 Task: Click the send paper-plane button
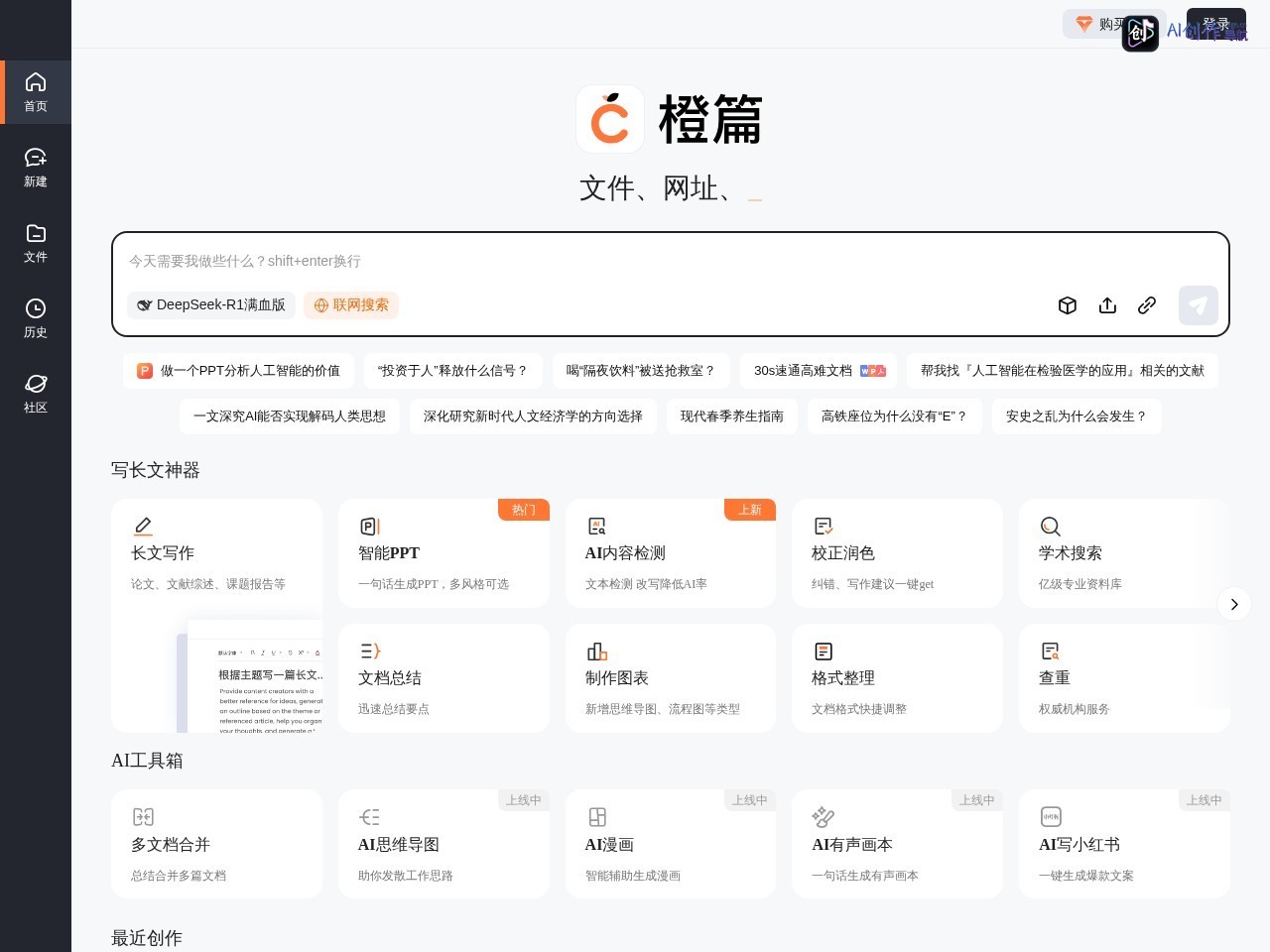click(x=1199, y=305)
